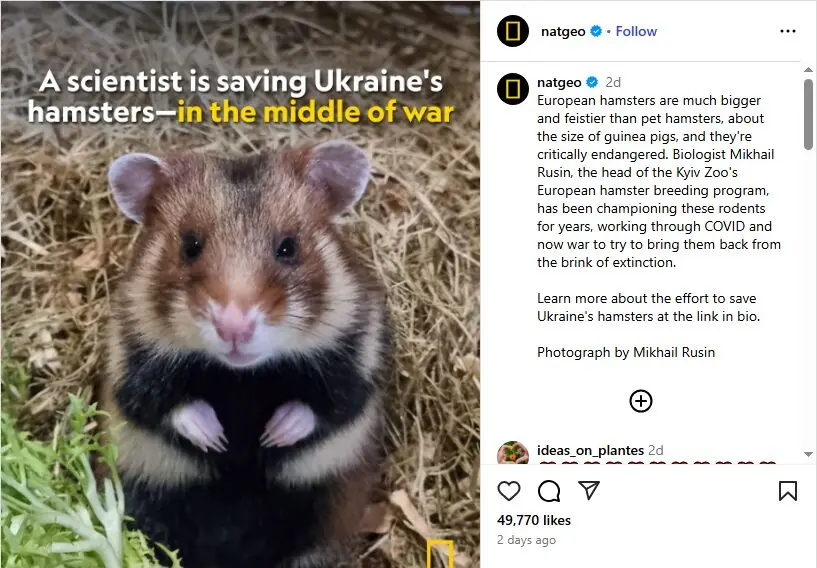Save post with the bookmark icon
Screen dimensions: 817x568
pyautogui.click(x=787, y=491)
